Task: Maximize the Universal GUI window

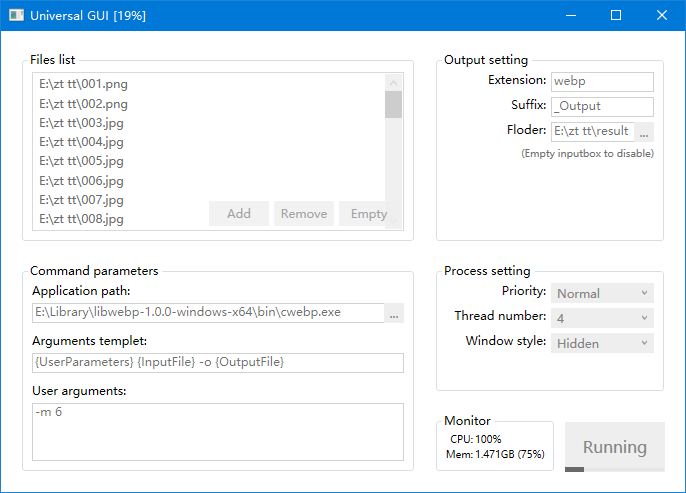Action: (616, 15)
